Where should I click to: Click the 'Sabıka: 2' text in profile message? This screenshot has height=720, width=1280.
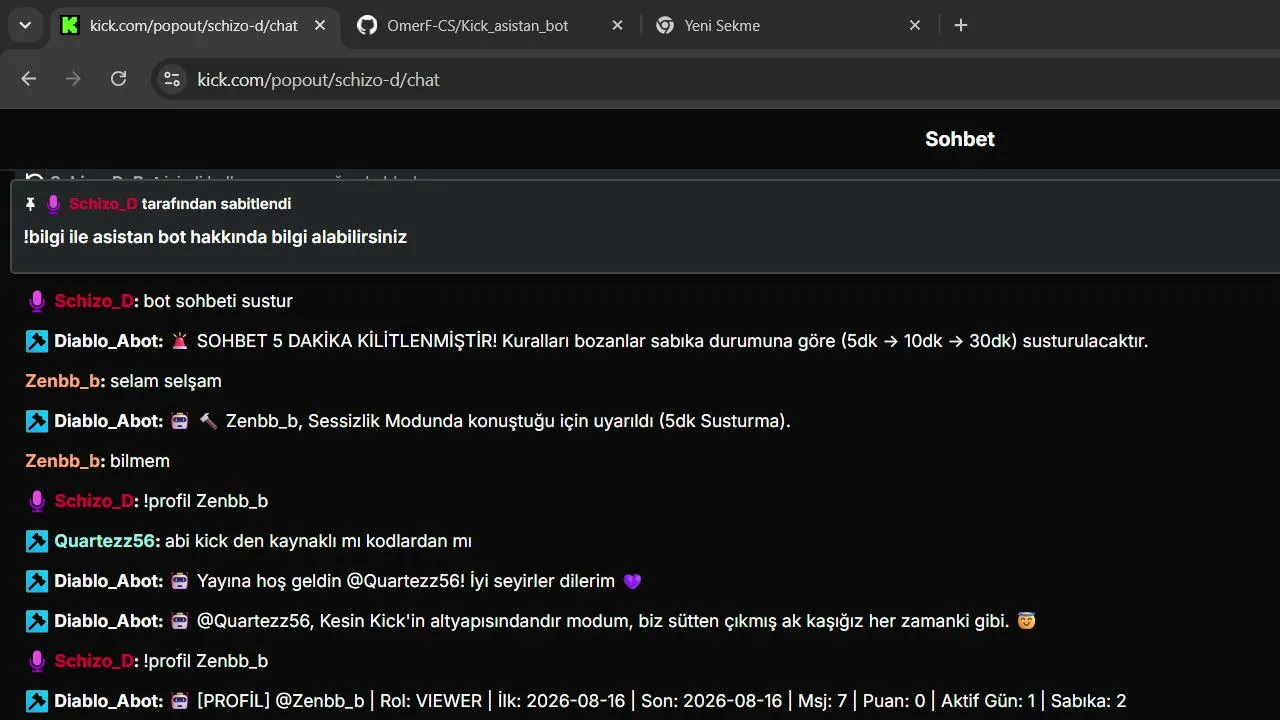(x=1088, y=701)
